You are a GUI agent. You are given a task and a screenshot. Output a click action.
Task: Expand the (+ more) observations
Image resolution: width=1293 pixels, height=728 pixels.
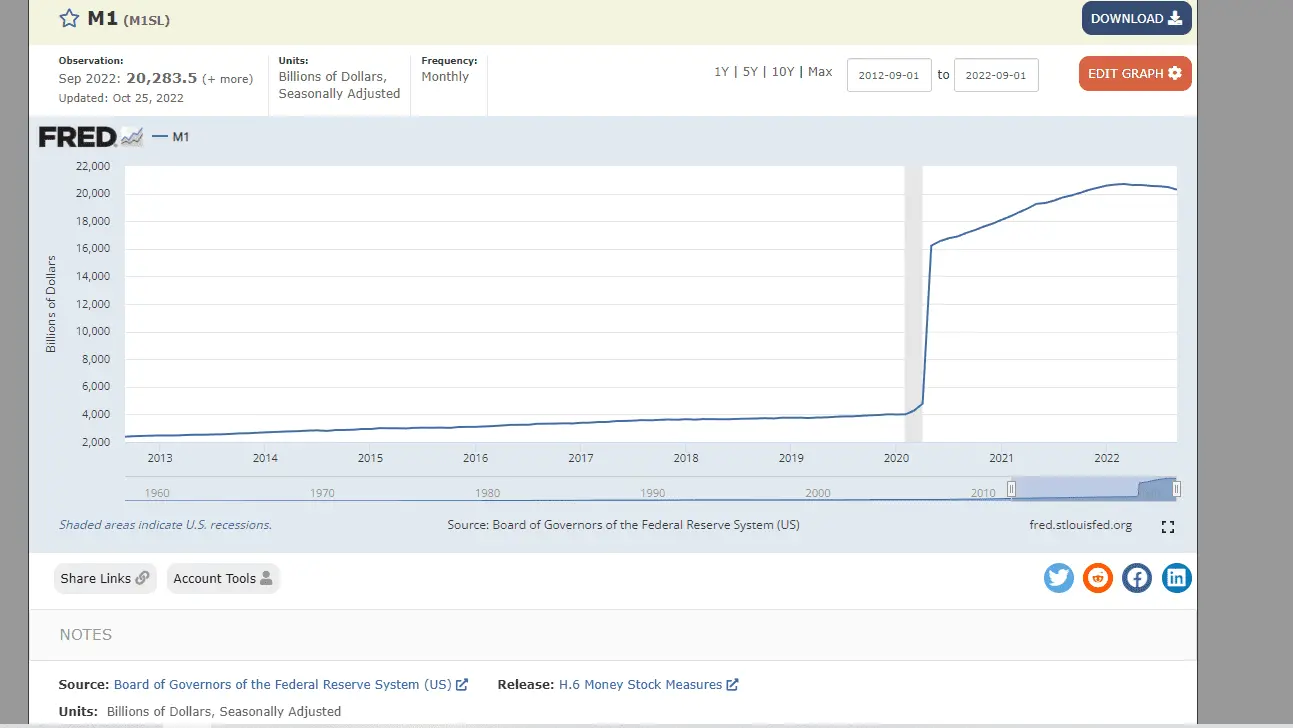227,79
